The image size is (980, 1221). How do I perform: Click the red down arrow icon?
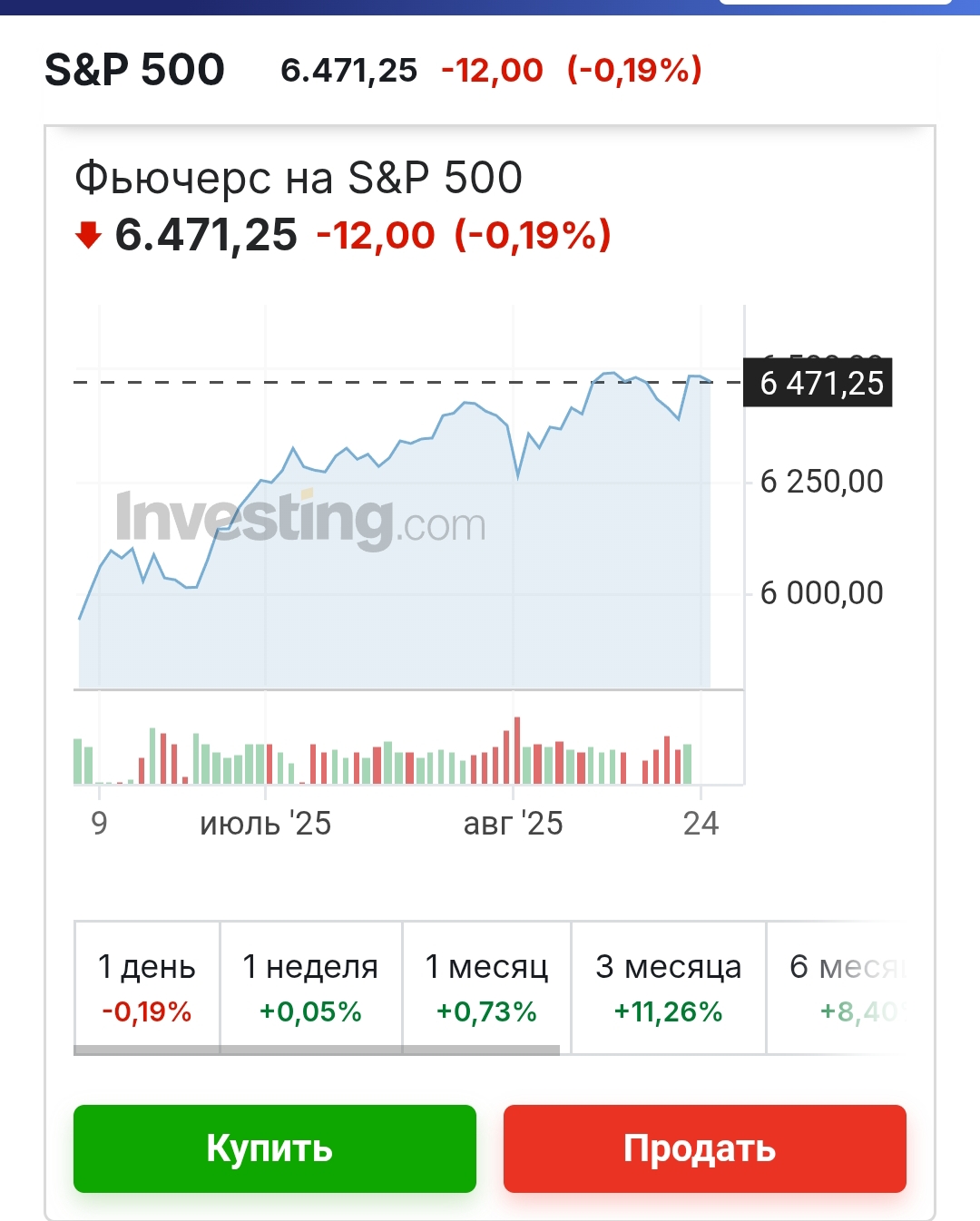pos(88,236)
